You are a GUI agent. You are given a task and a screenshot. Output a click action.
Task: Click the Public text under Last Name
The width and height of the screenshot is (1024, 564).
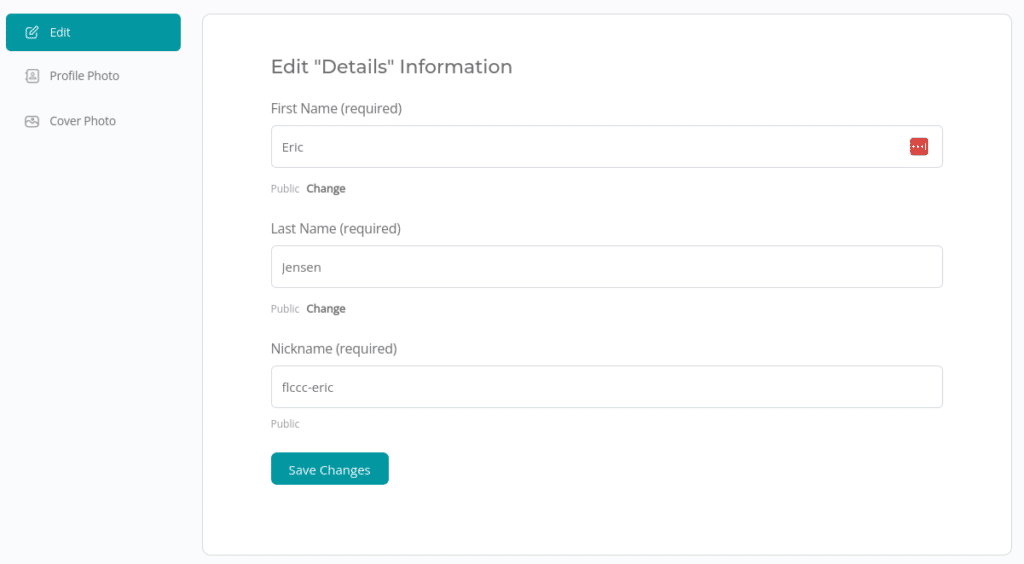tap(285, 309)
